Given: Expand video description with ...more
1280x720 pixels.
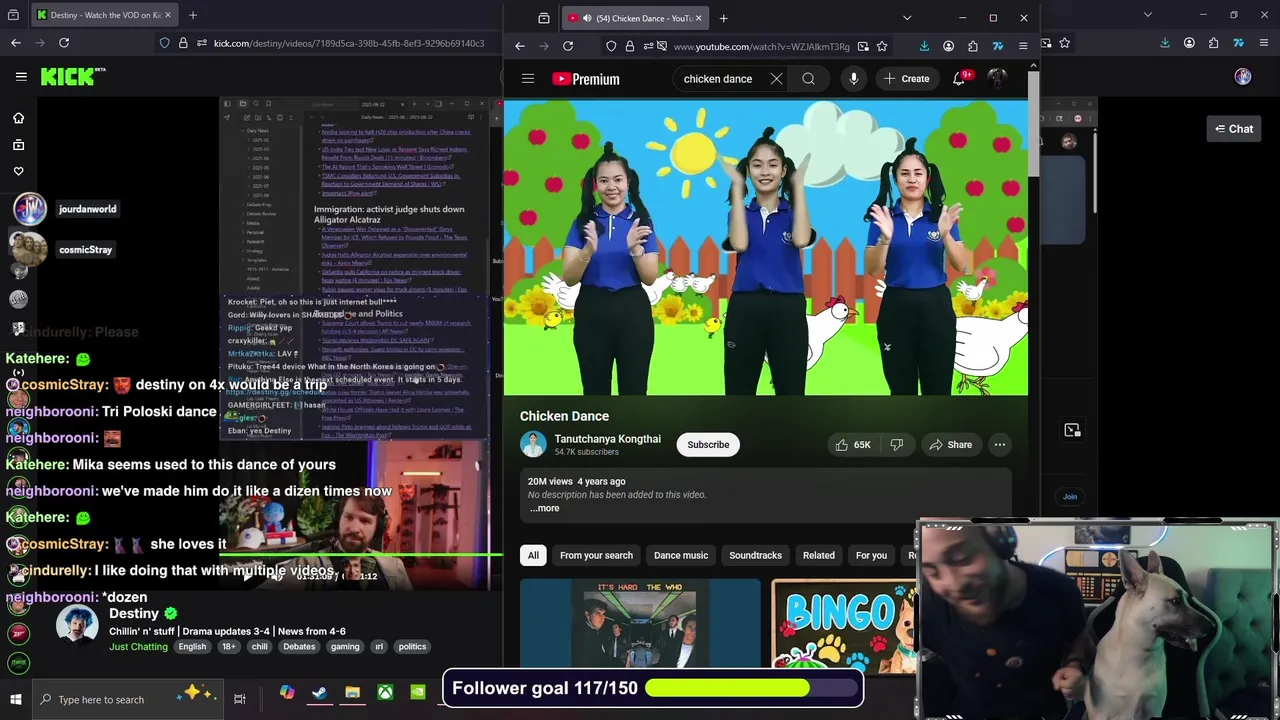Looking at the screenshot, I should [545, 508].
